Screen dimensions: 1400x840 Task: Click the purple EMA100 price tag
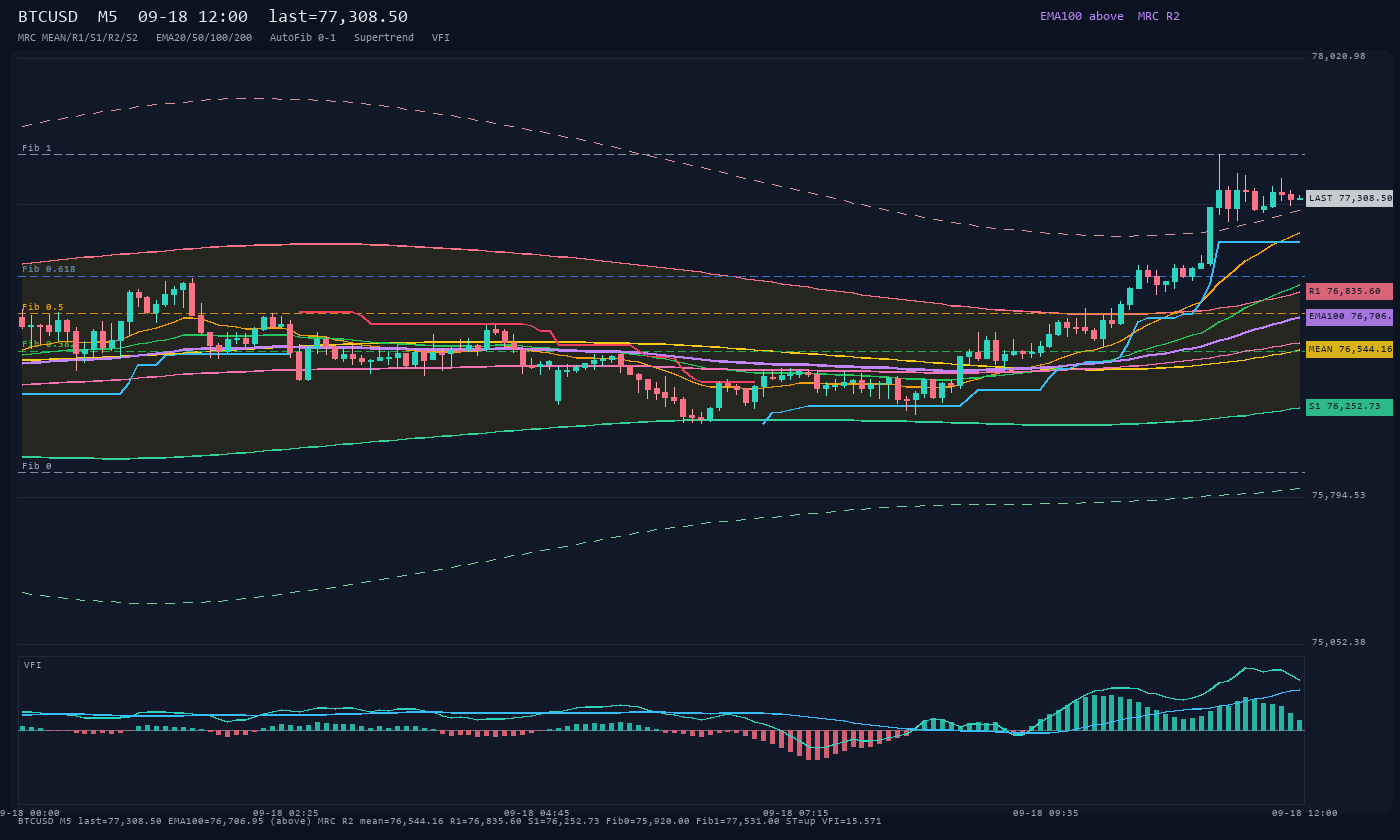tap(1349, 316)
